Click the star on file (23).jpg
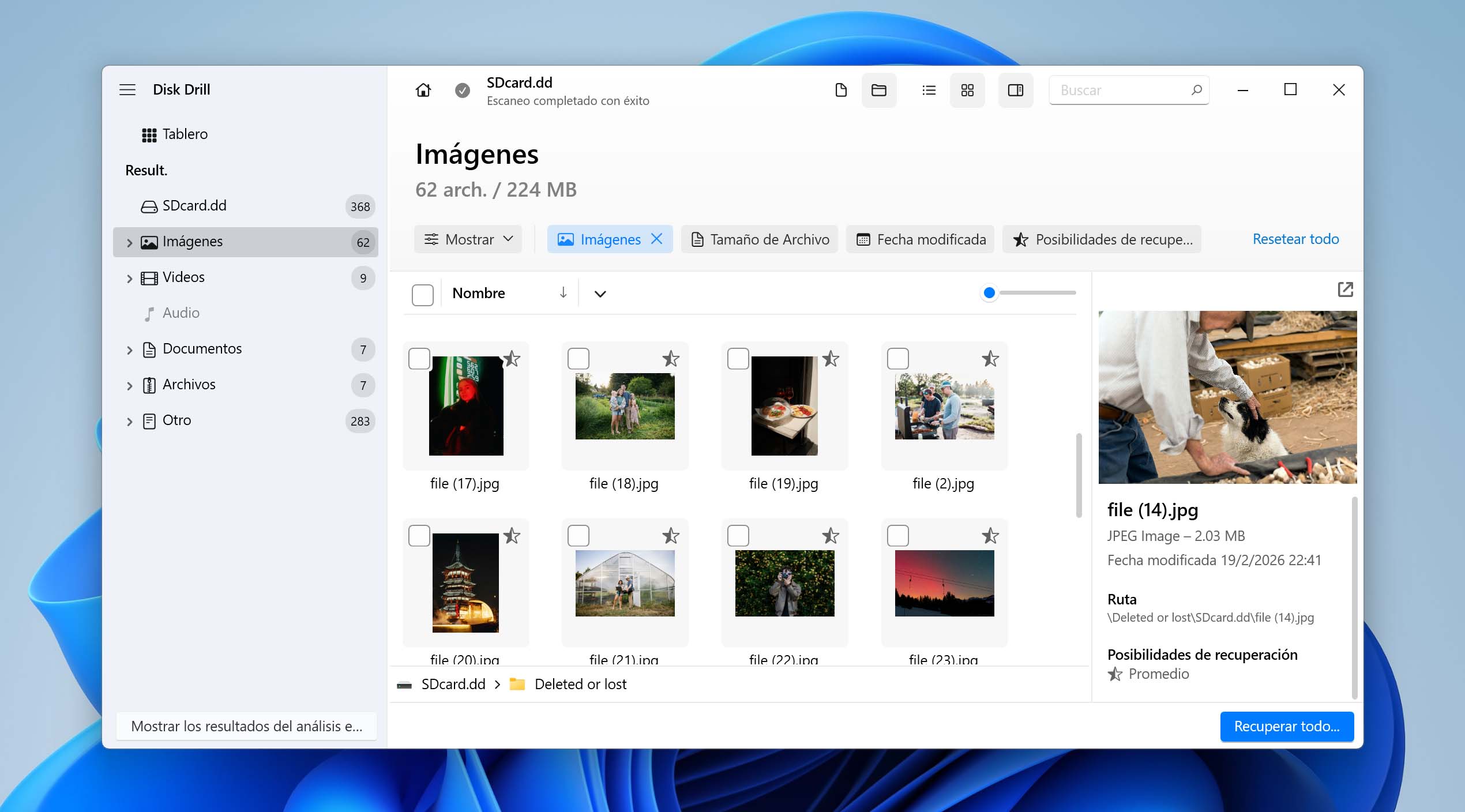Screen dimensions: 1465x812 (x=990, y=536)
